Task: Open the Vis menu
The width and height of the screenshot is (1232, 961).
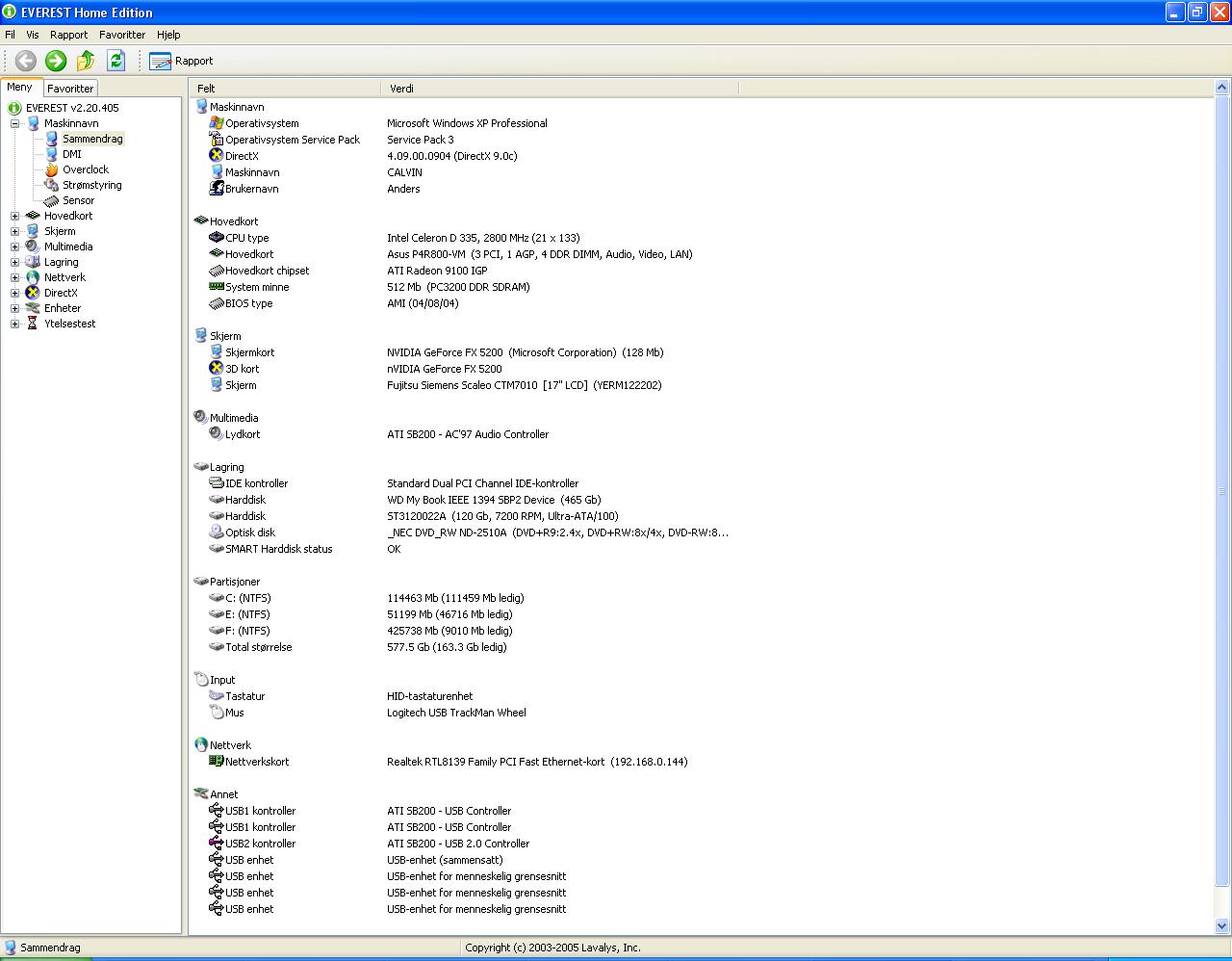Action: pyautogui.click(x=33, y=35)
